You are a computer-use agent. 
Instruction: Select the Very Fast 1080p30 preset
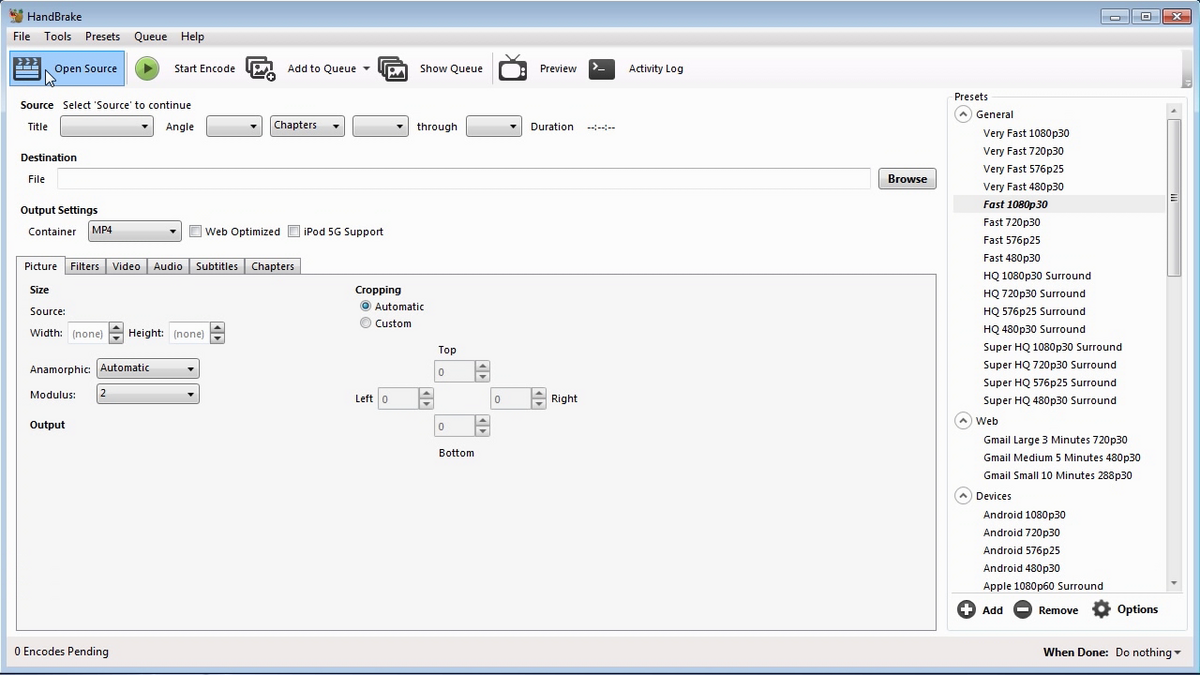pos(1026,133)
